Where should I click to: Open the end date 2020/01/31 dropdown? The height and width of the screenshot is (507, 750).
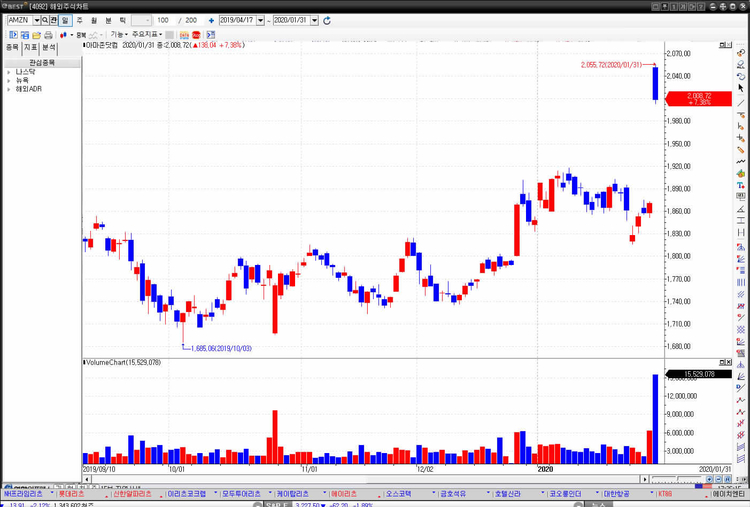(x=315, y=21)
